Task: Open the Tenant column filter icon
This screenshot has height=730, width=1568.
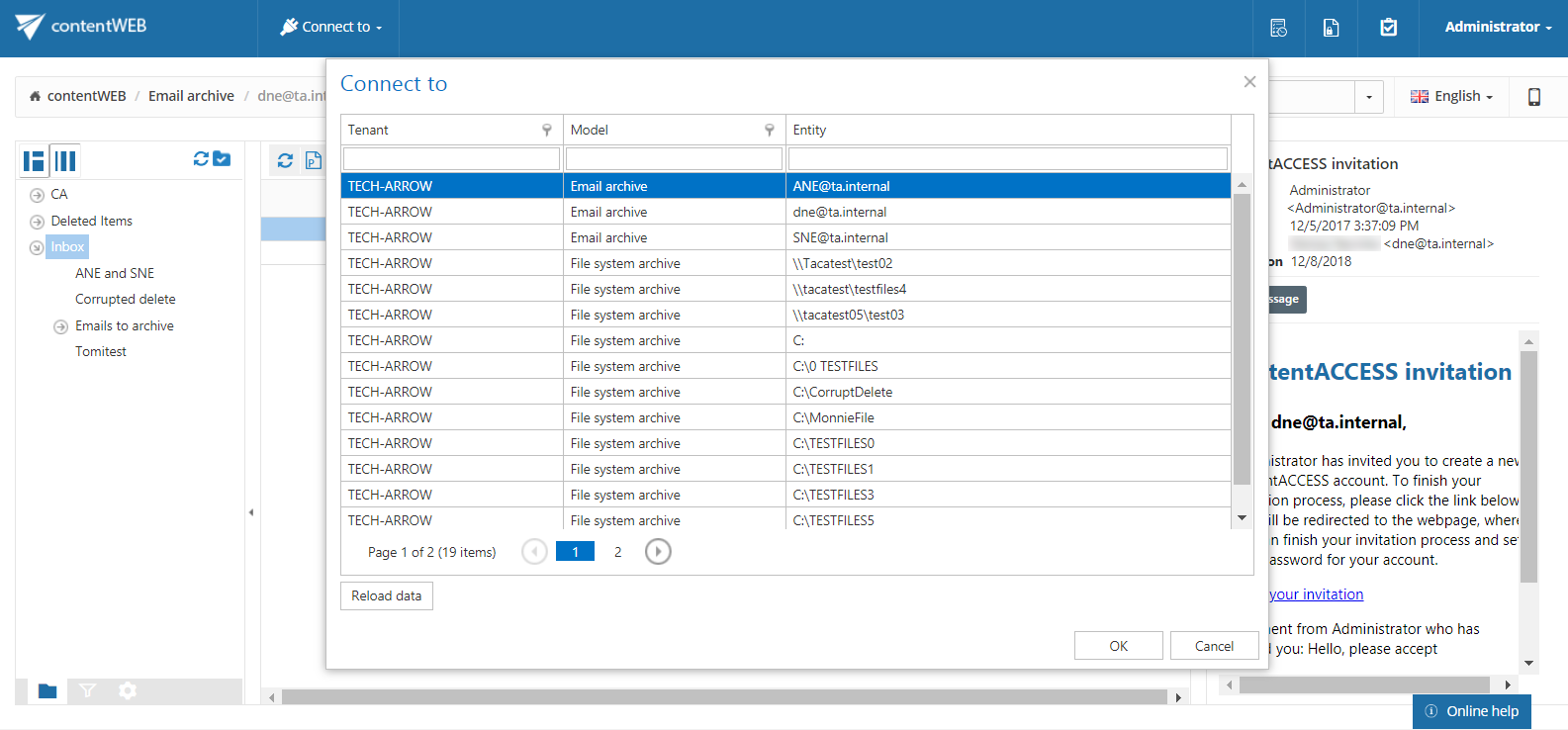Action: point(547,130)
